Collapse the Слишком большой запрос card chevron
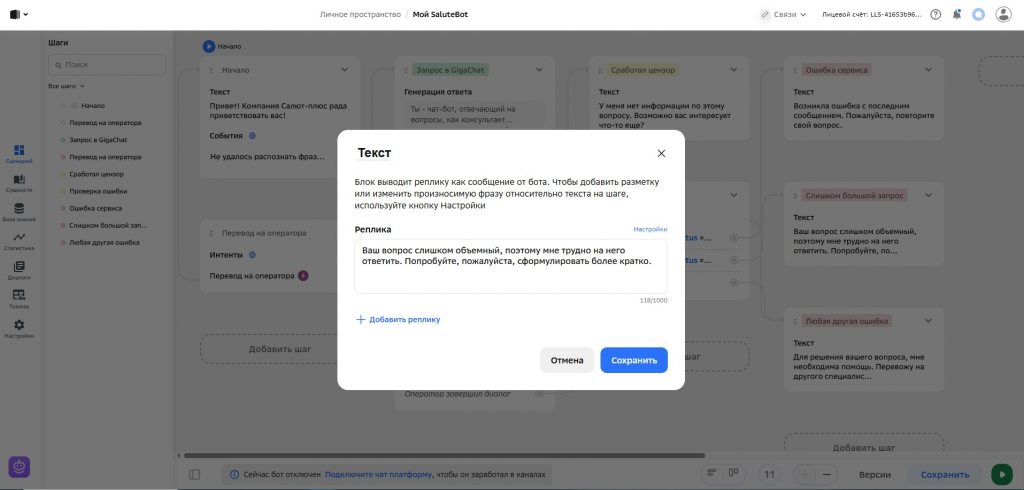Image resolution: width=1024 pixels, height=490 pixels. tap(928, 195)
